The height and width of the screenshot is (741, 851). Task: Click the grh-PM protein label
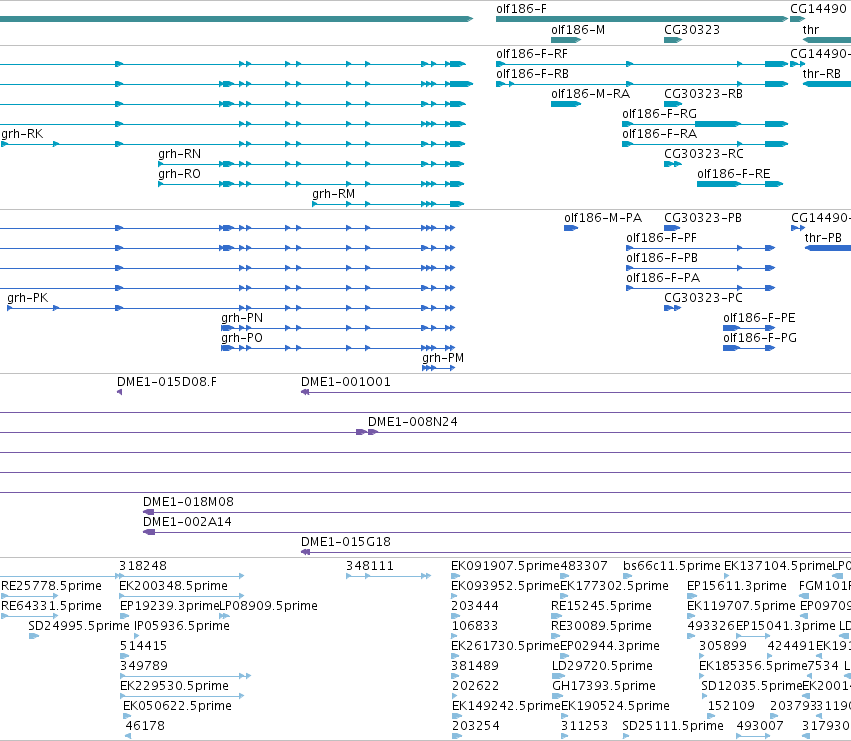(x=443, y=359)
